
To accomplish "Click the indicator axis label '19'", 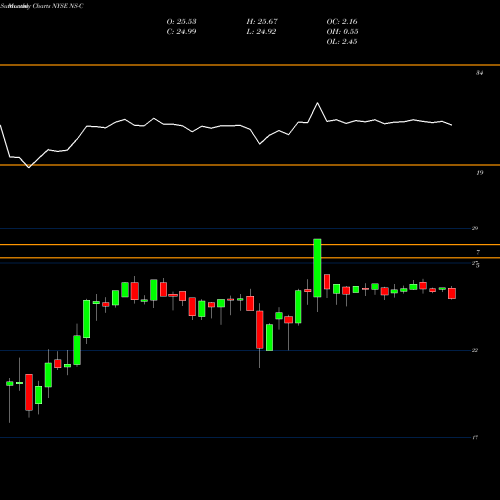I will click(x=479, y=173).
